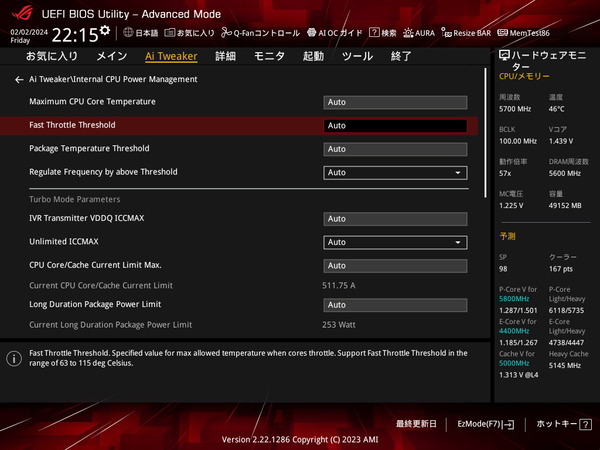The image size is (600, 450).
Task: Open the モニタ tab
Action: [269, 56]
